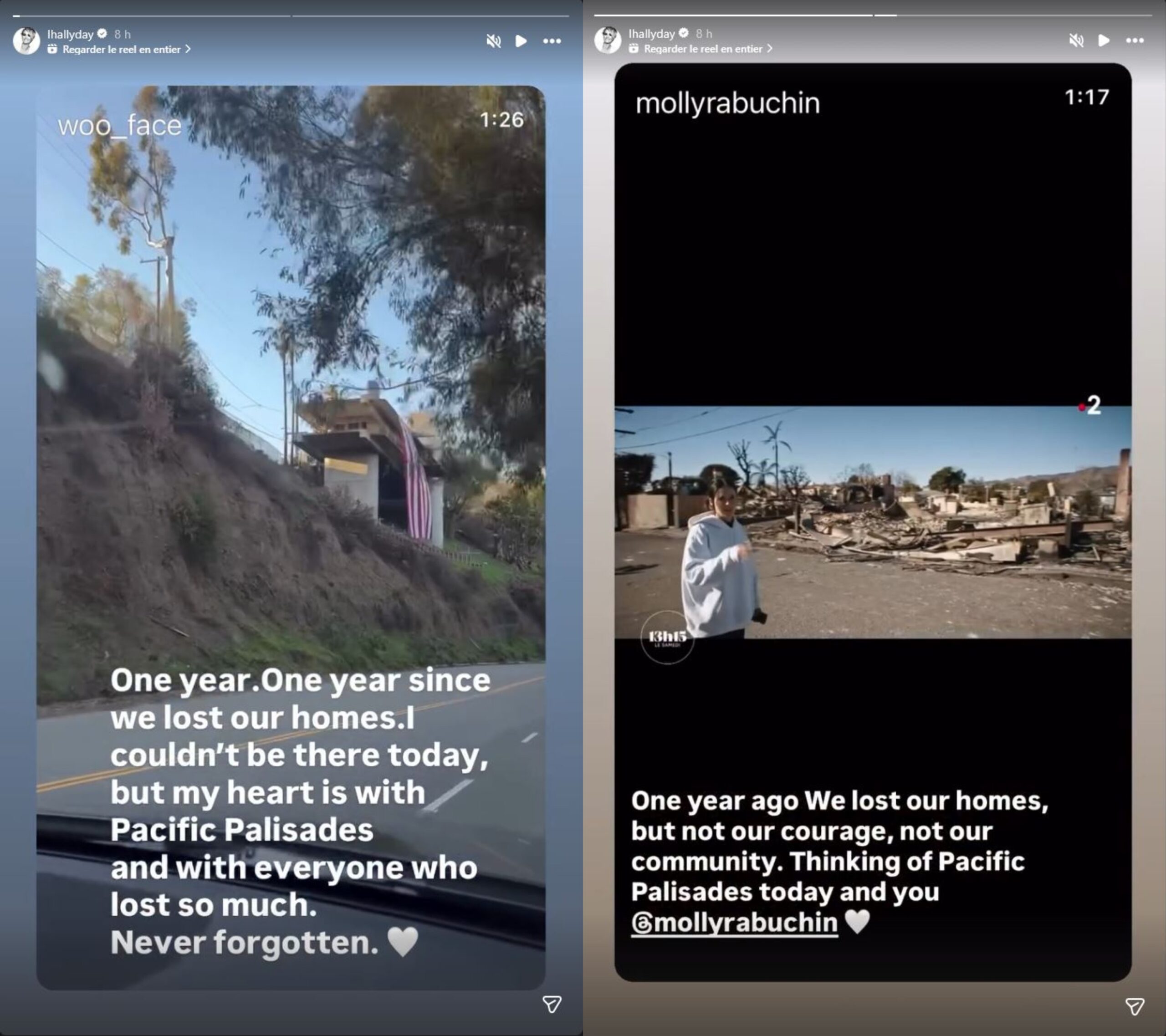Viewport: 1166px width, 1036px height.
Task: Open woo_face reel author name
Action: [x=119, y=126]
